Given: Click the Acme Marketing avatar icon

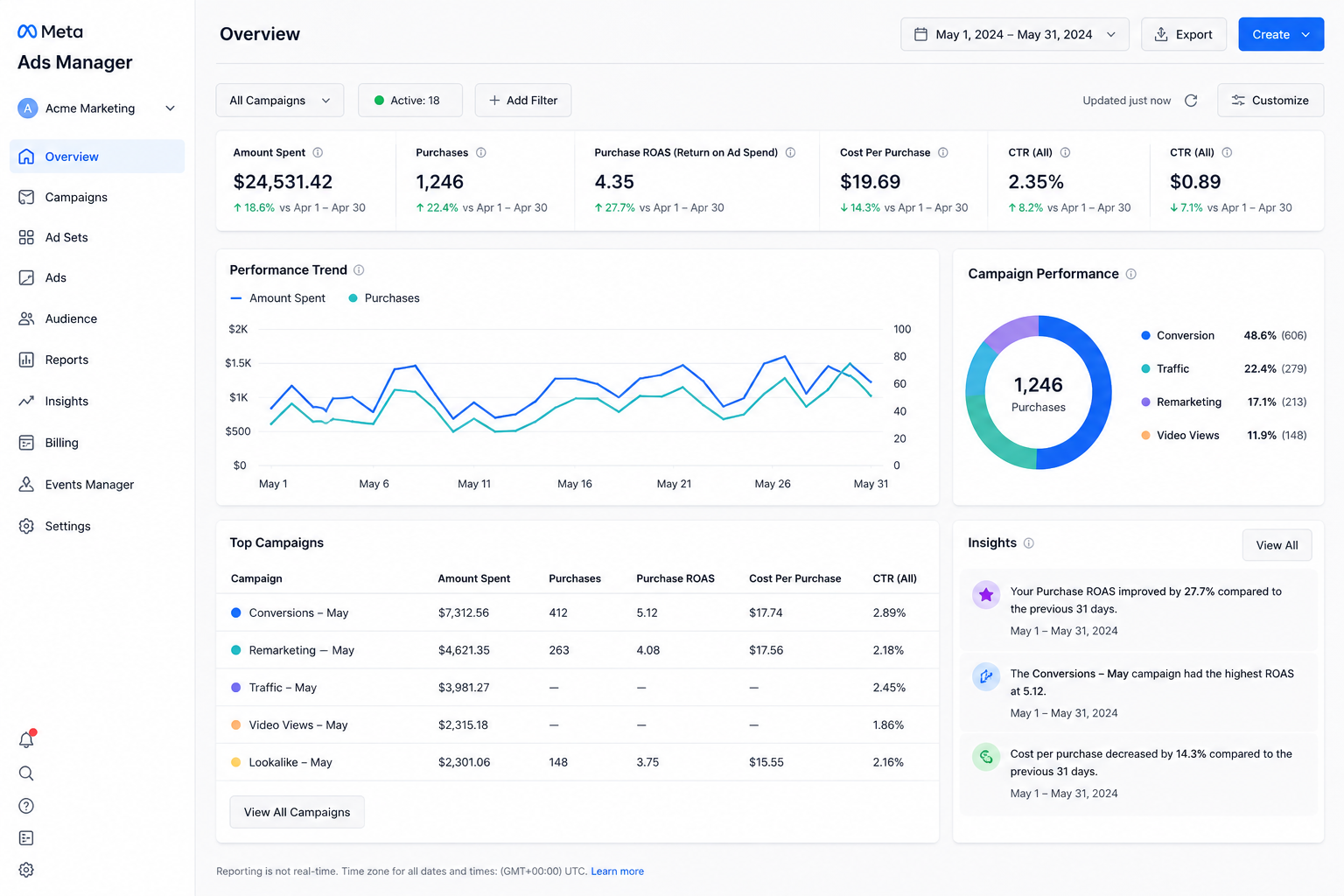Looking at the screenshot, I should coord(28,108).
